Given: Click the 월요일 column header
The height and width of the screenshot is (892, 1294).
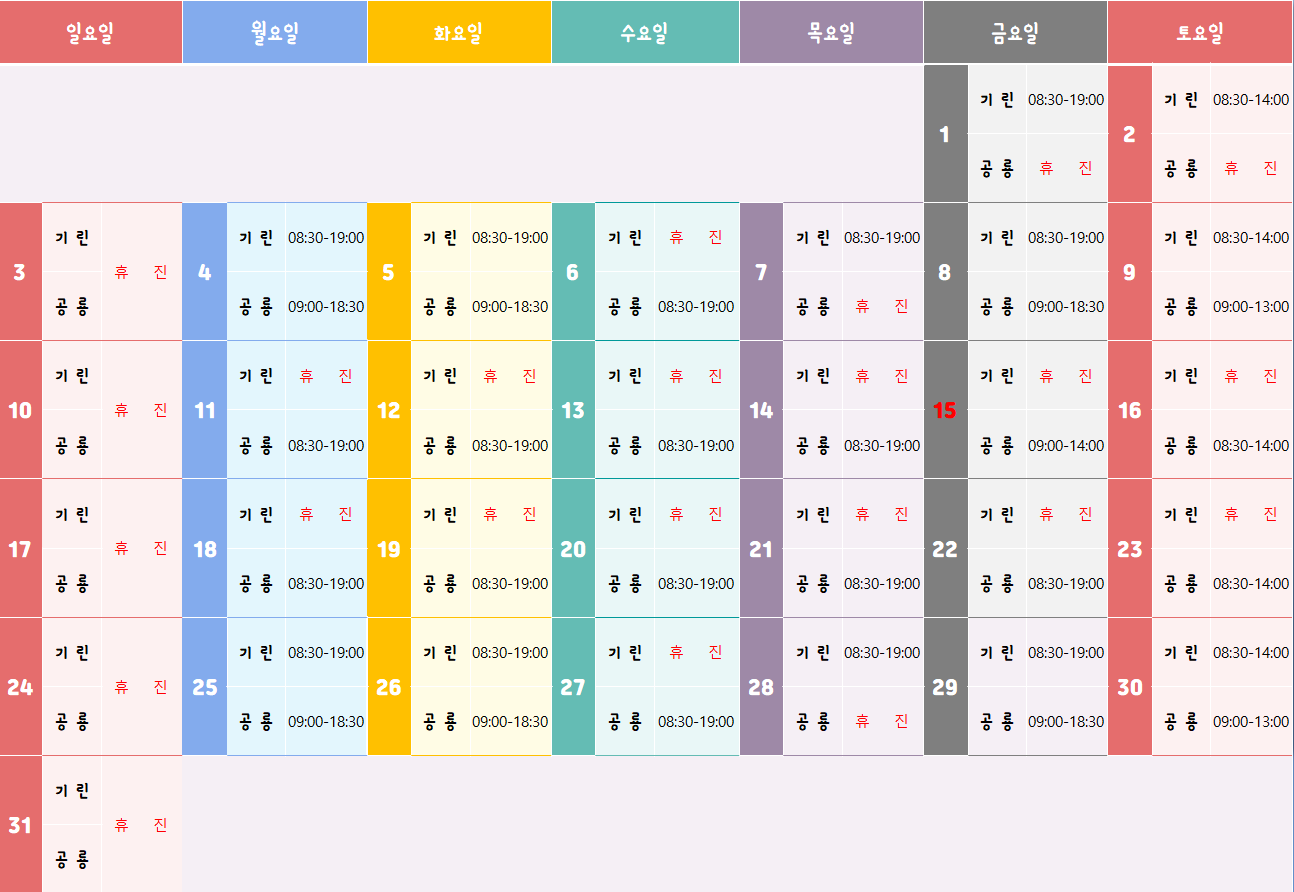Looking at the screenshot, I should pos(275,32).
